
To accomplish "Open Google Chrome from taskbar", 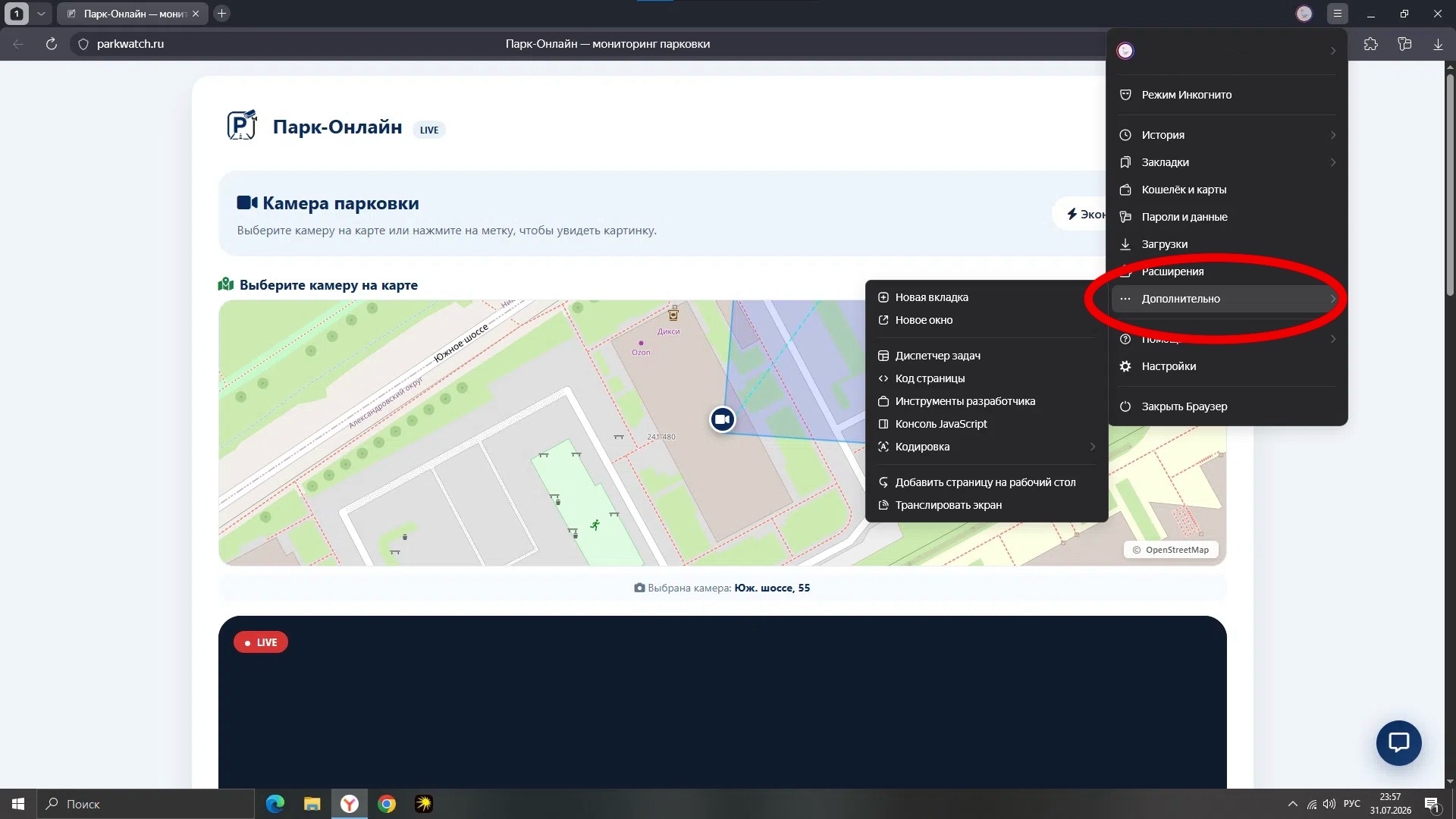I will [387, 804].
